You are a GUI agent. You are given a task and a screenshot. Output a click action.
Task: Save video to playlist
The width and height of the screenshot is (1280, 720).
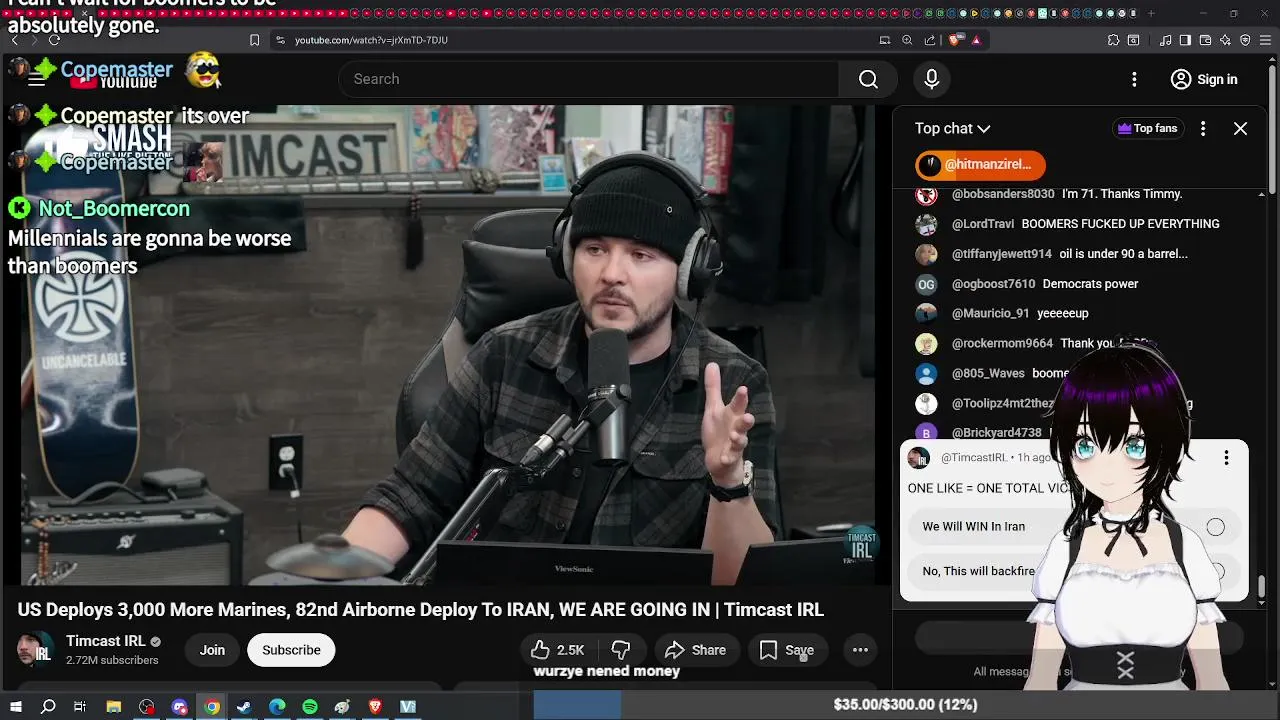pos(787,650)
